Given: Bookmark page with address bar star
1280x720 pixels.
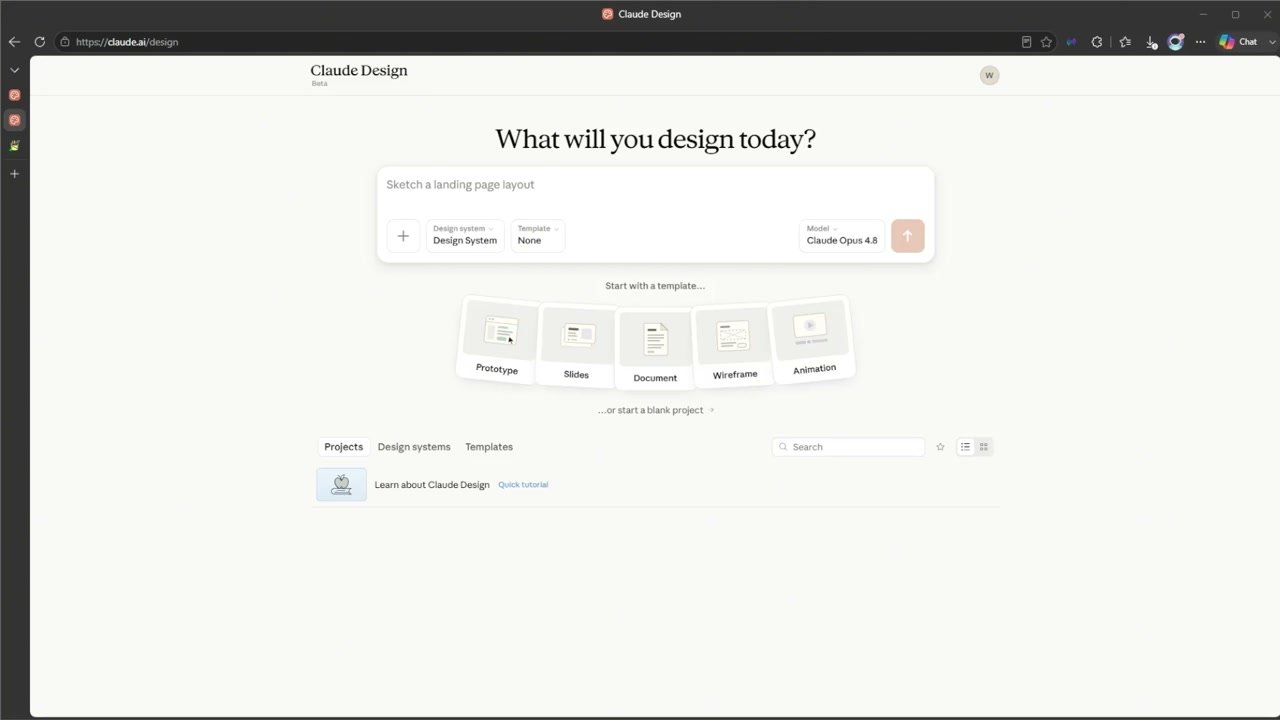Looking at the screenshot, I should pyautogui.click(x=1046, y=42).
